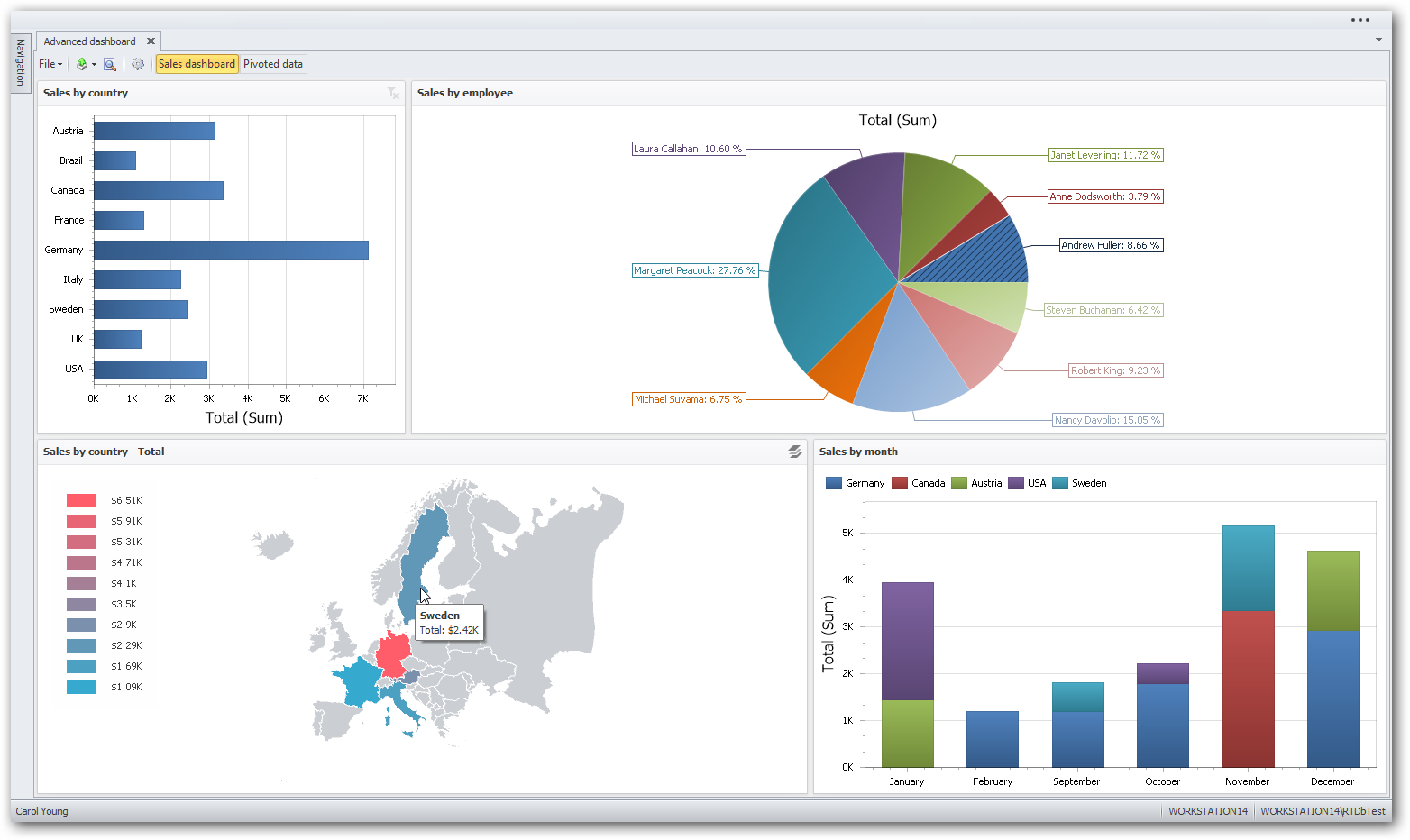Click 'WORKSTATION14' in the status bar
The height and width of the screenshot is (840, 1410).
[1208, 811]
